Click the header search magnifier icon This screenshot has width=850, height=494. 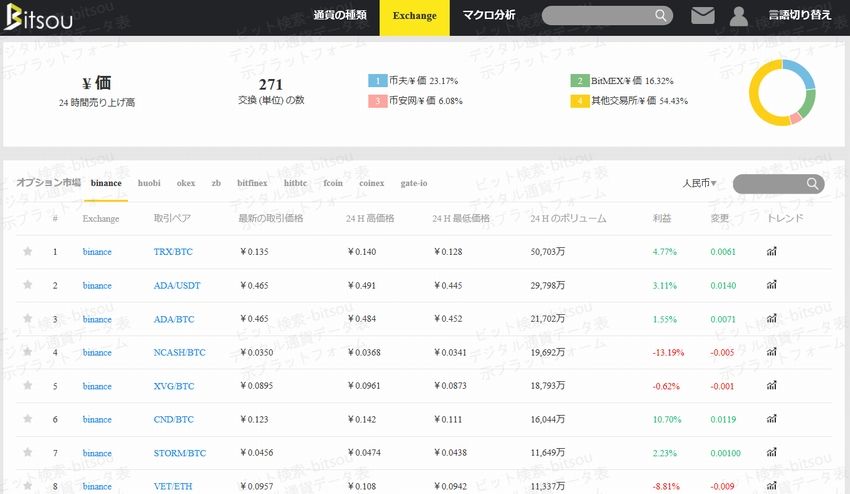(x=660, y=15)
